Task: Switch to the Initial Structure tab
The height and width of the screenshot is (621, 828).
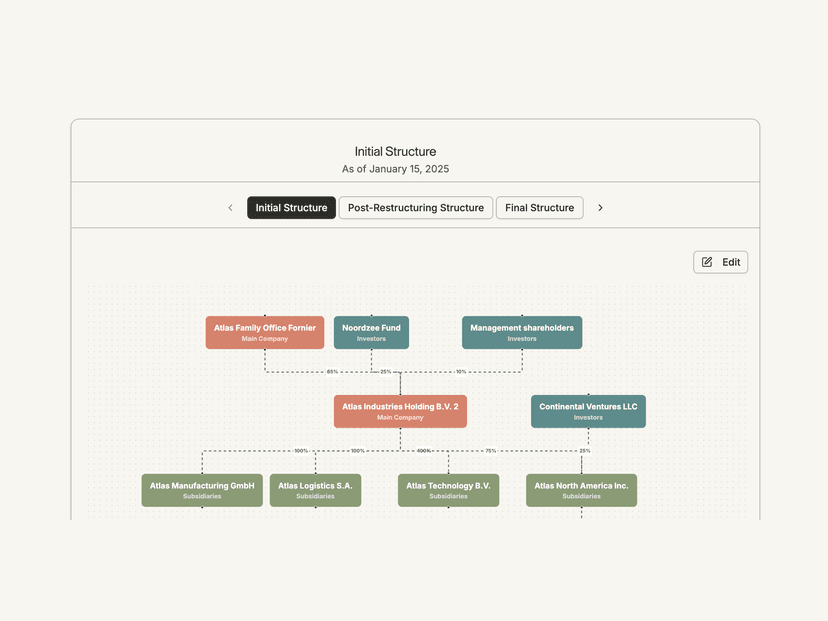Action: point(291,208)
